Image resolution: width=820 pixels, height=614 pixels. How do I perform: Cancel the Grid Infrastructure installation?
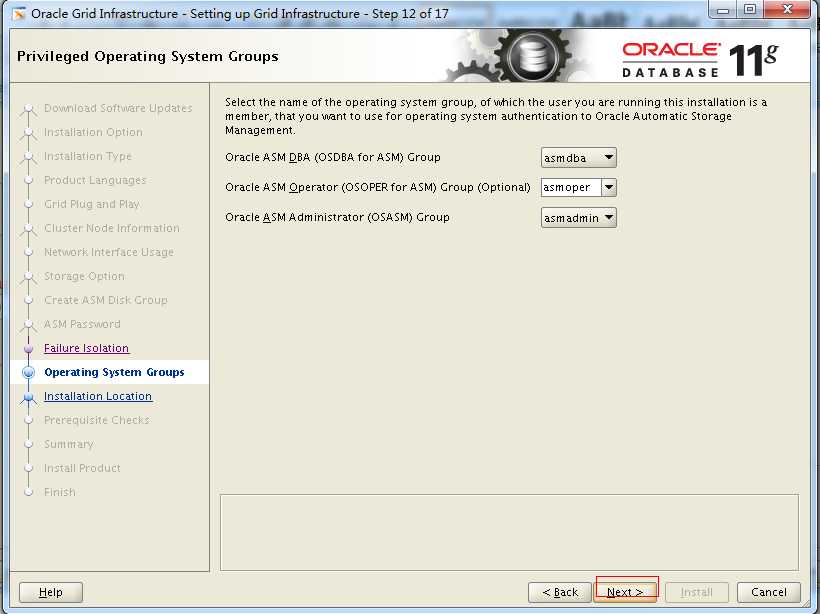point(768,592)
